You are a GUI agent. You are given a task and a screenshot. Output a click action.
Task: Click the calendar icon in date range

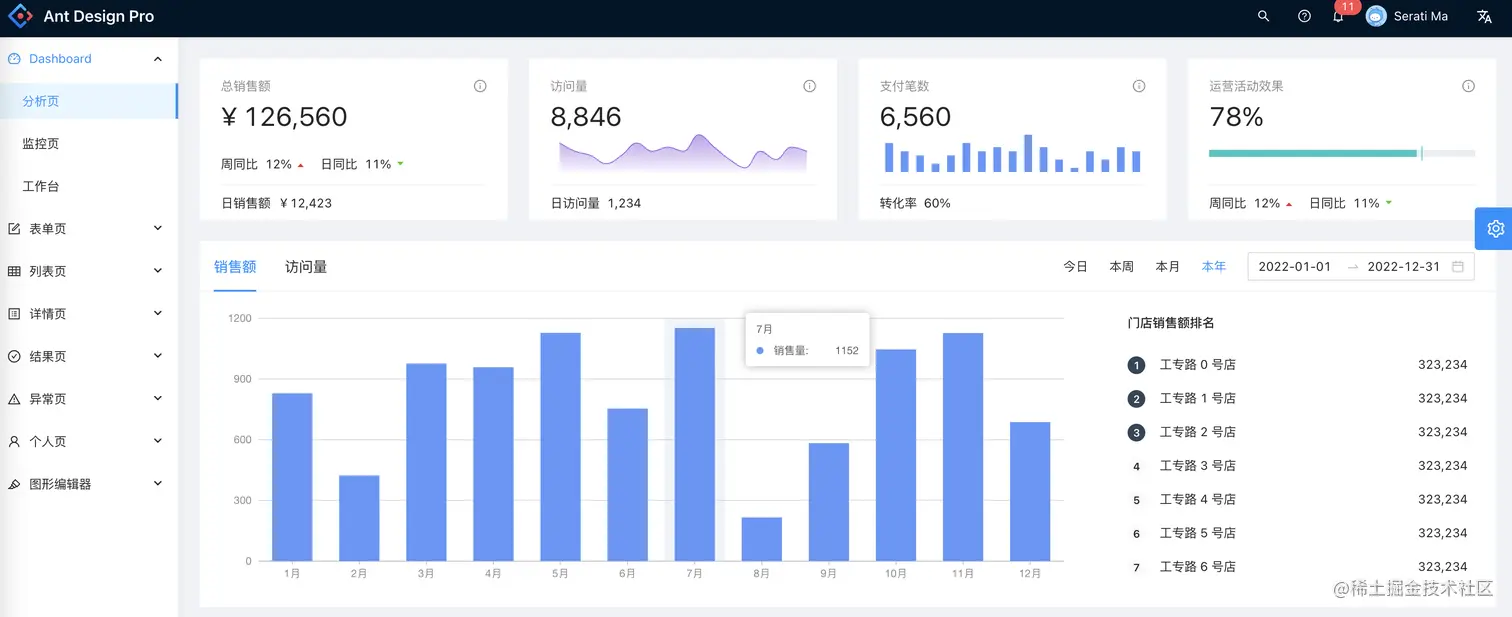pos(1458,267)
